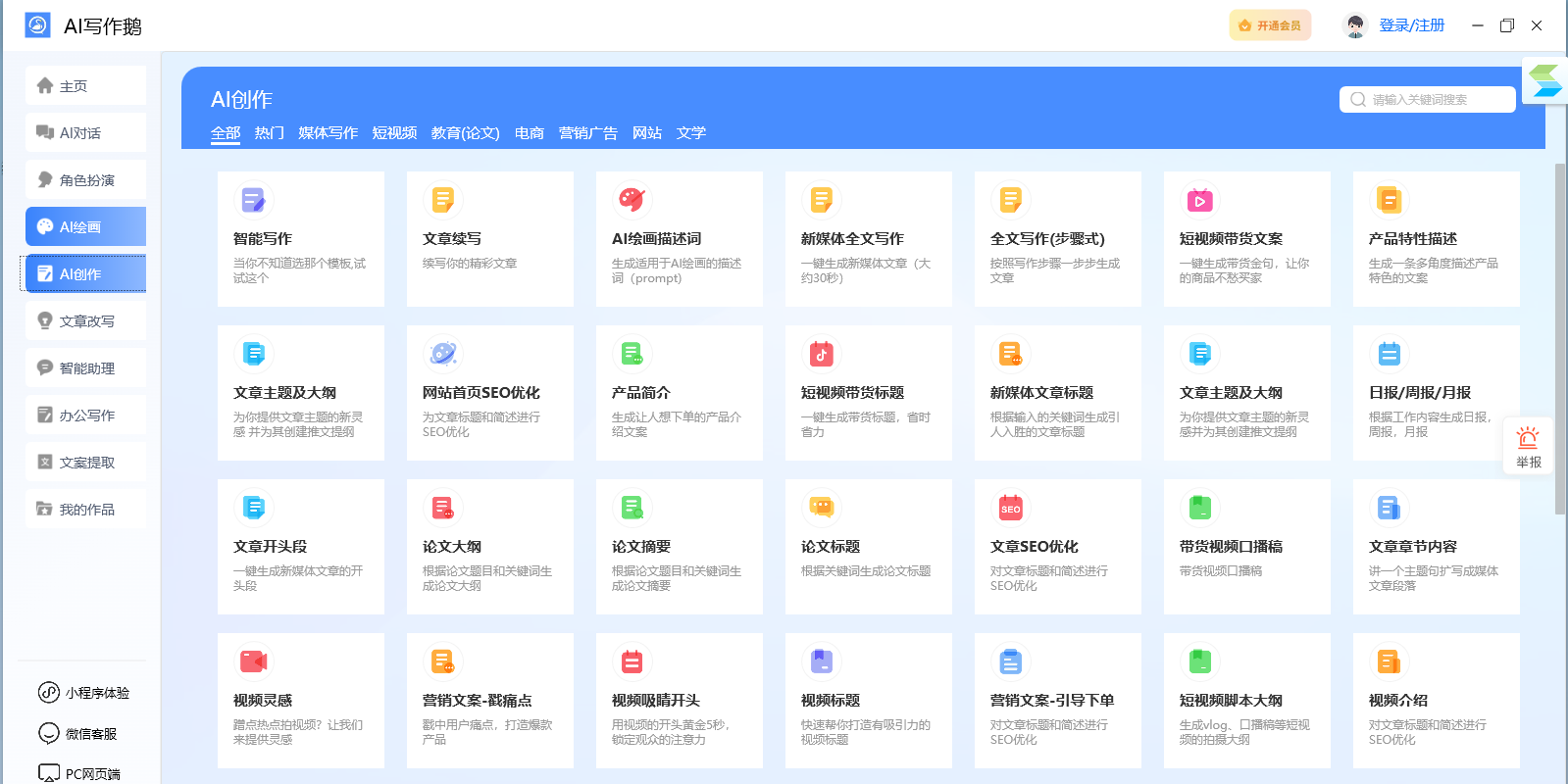Click the vertical scrollbar on the right
Viewport: 1568px width, 784px height.
point(1560,338)
